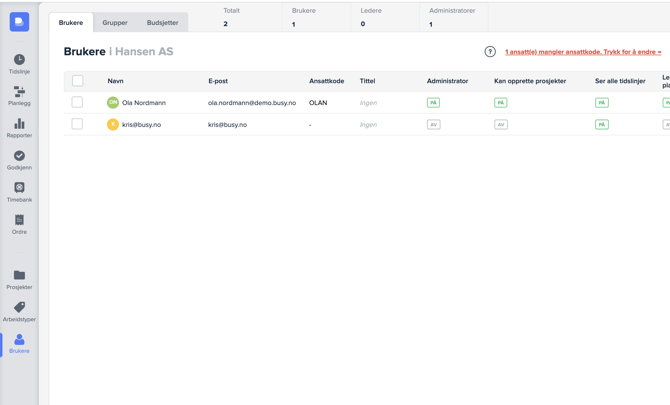
Task: Toggle Ser alle tidslinjer for kris@busy.no
Action: (601, 125)
